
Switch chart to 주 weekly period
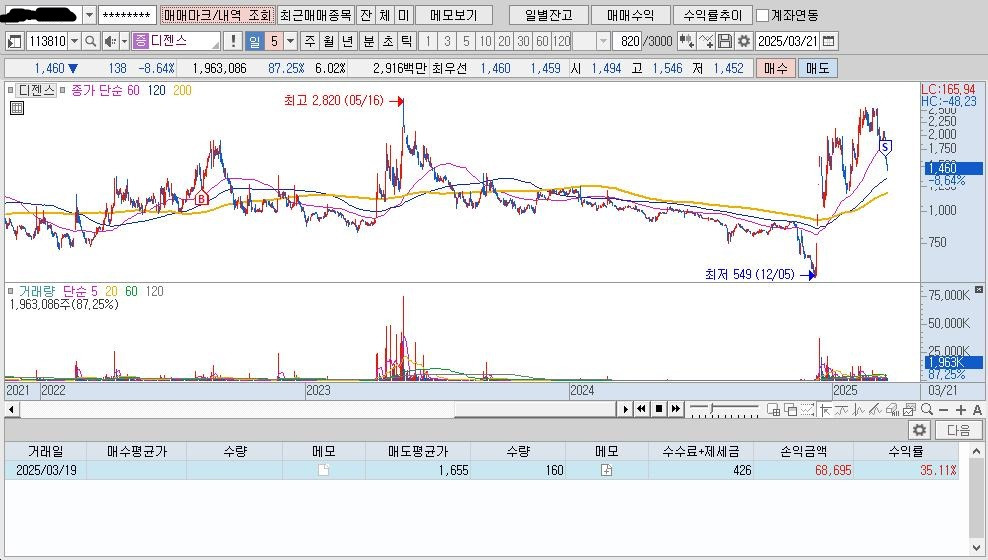point(309,41)
